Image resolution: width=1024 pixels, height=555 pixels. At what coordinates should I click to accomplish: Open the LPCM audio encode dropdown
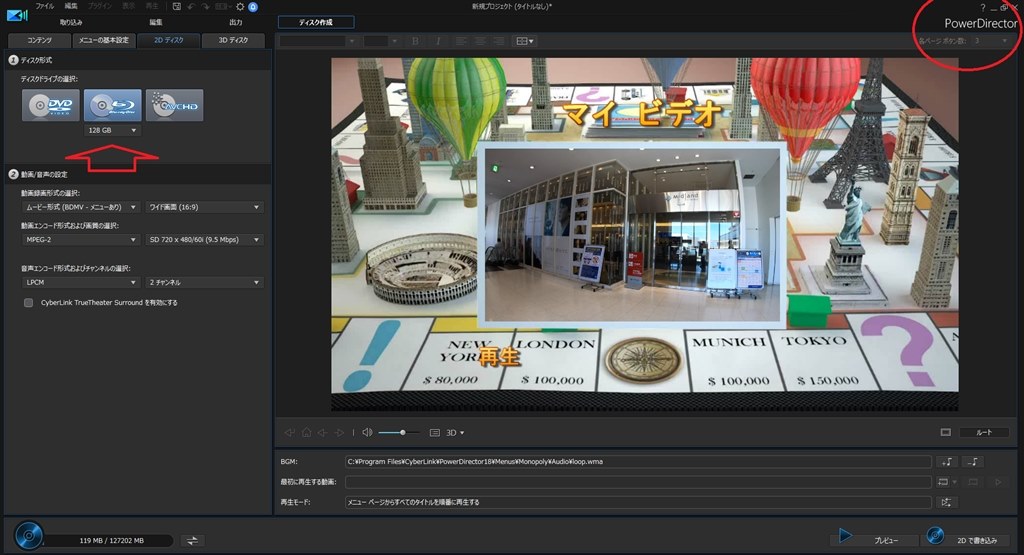pos(80,282)
